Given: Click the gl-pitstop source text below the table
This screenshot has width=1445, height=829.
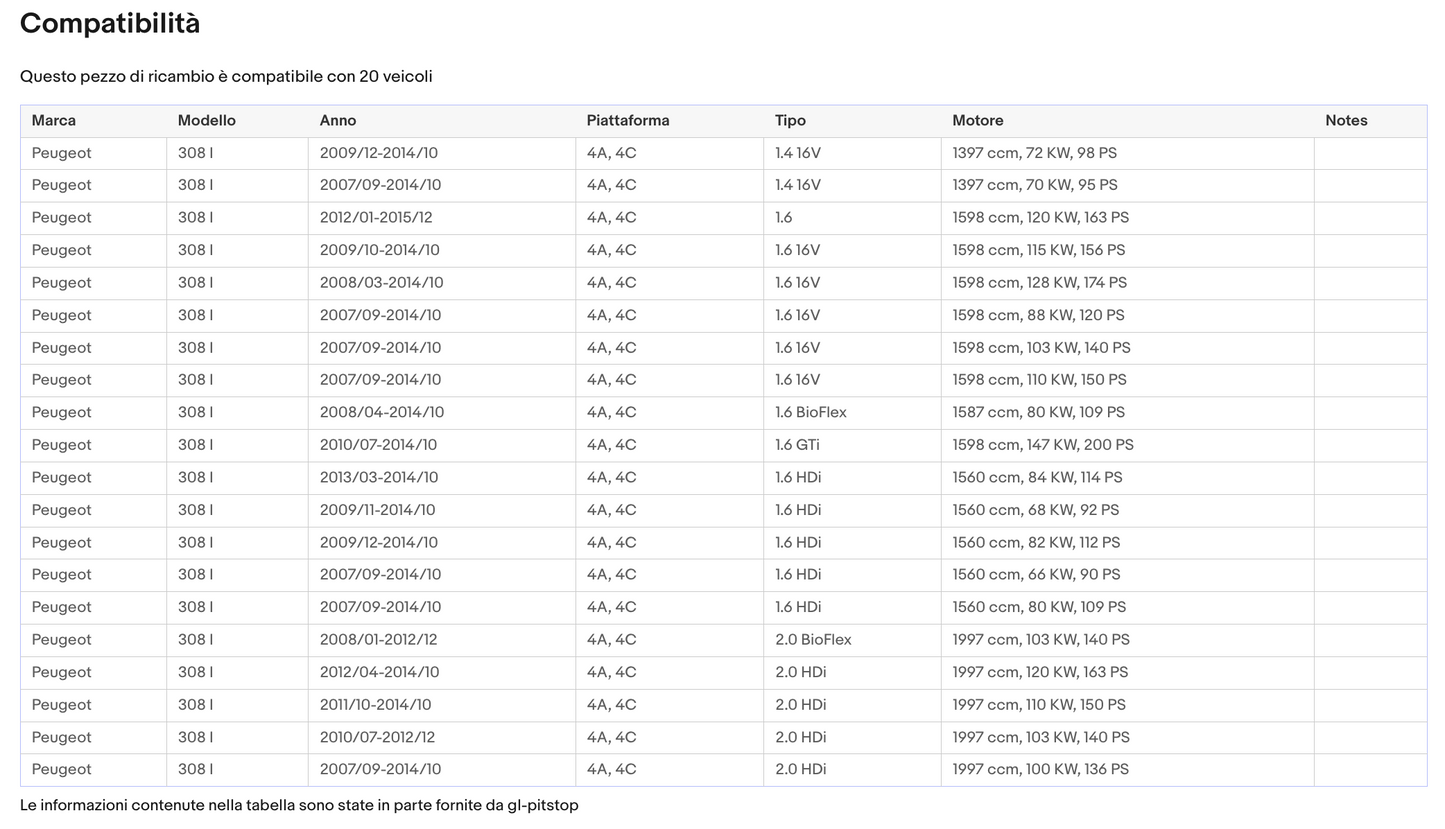Looking at the screenshot, I should coord(541,806).
